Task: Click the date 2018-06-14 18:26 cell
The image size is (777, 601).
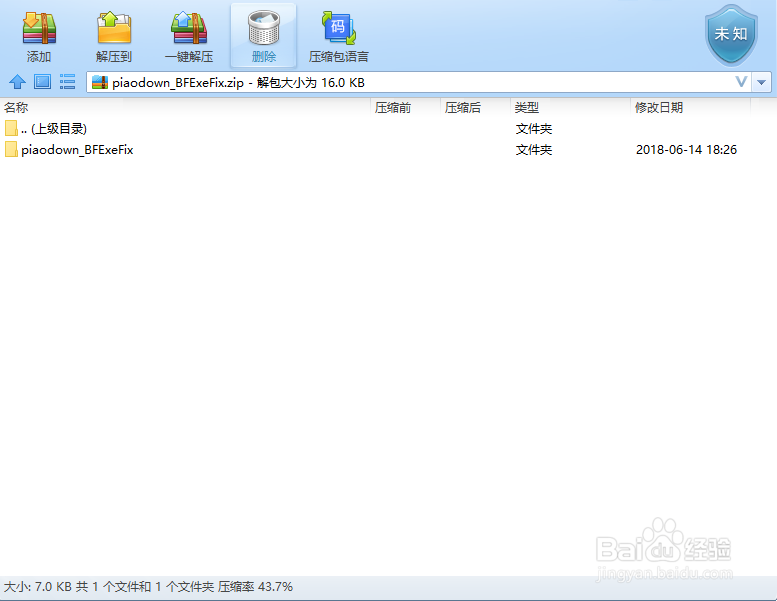Action: pyautogui.click(x=686, y=150)
